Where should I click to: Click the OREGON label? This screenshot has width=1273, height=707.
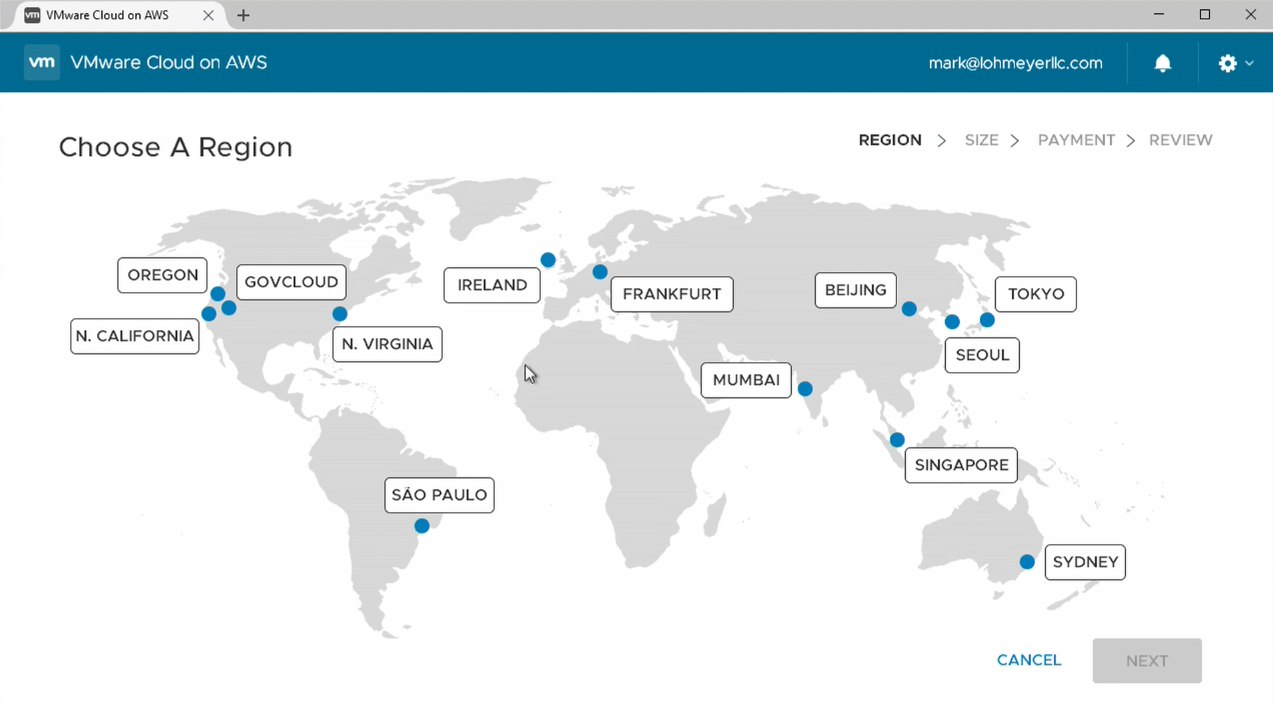162,275
